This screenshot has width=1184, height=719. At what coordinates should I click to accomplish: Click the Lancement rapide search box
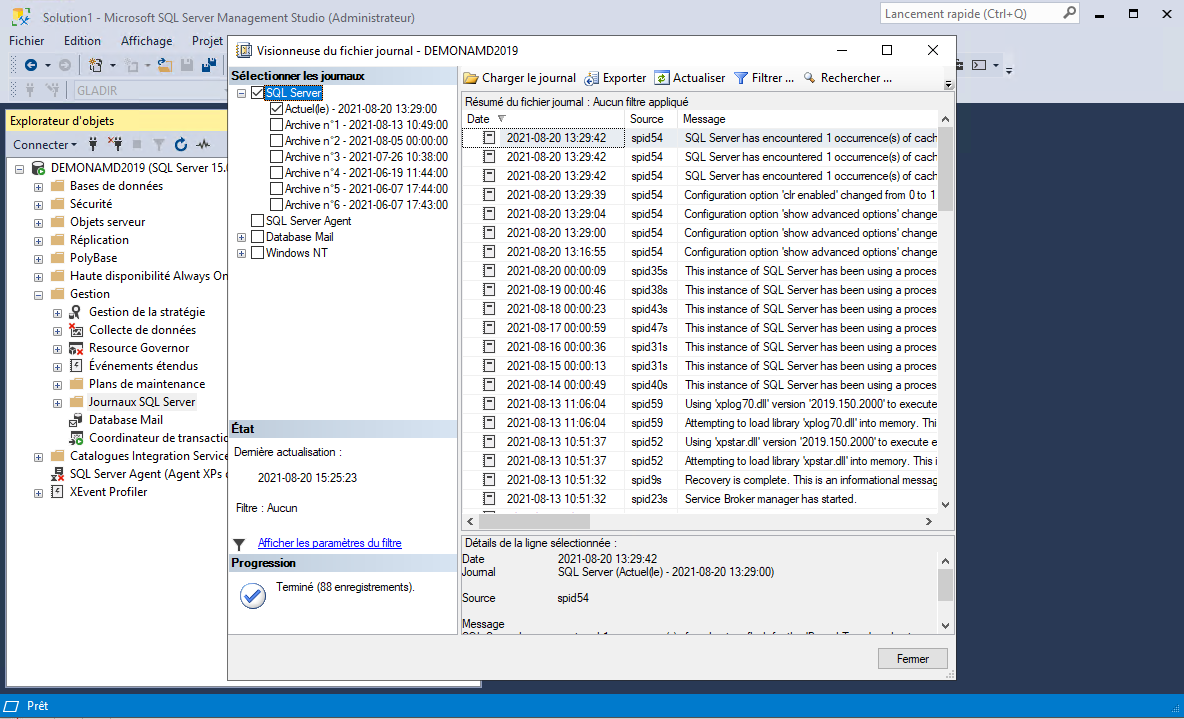click(x=970, y=14)
